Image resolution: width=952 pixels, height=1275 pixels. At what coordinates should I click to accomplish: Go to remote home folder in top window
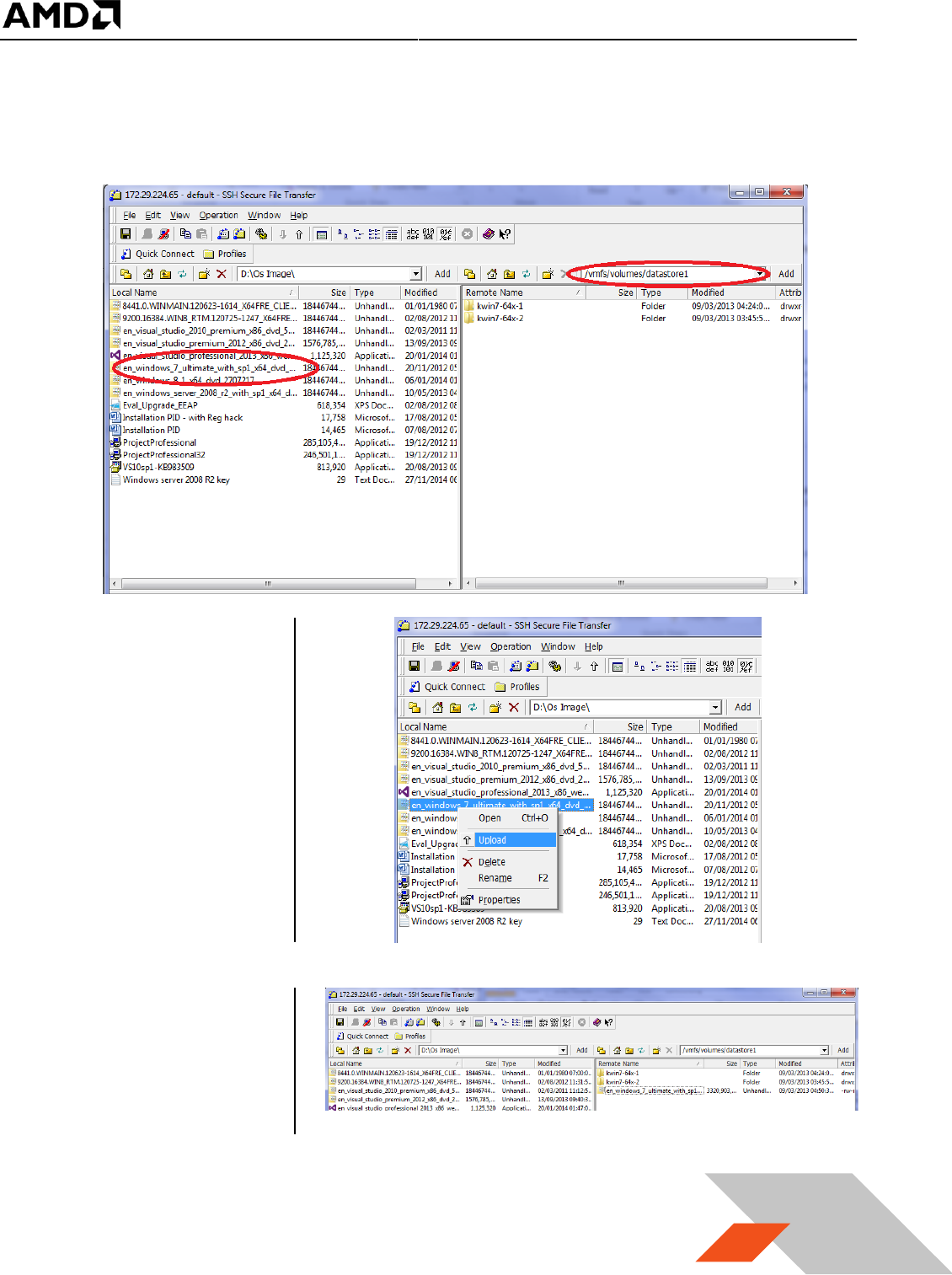(x=492, y=274)
